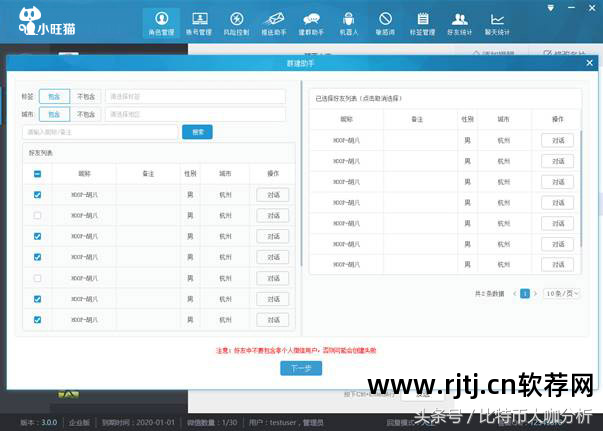This screenshot has width=603, height=431.
Task: Click the selected friends list vertical scrollbar
Action: 581,188
